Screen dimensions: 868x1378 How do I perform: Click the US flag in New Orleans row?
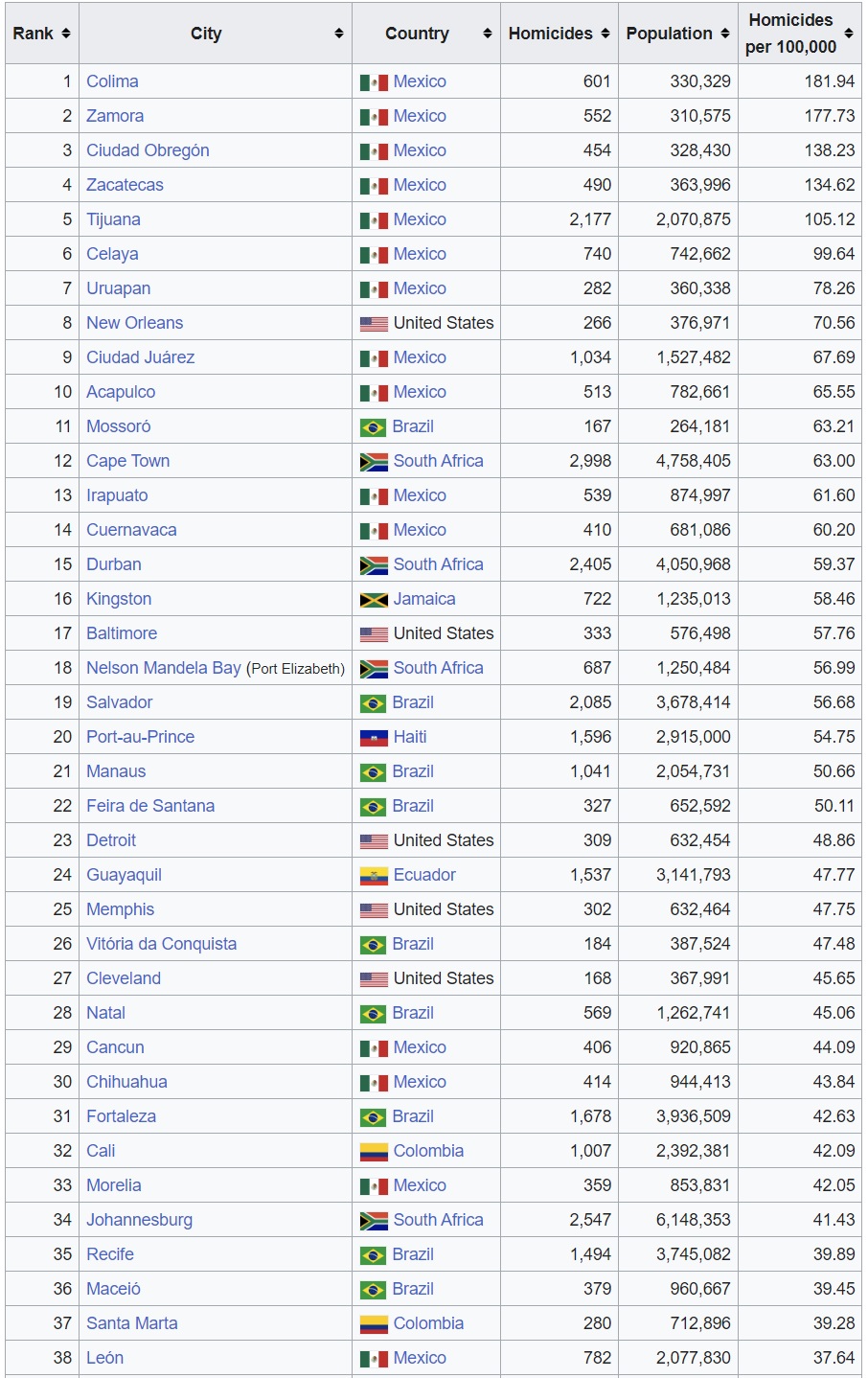[x=374, y=324]
